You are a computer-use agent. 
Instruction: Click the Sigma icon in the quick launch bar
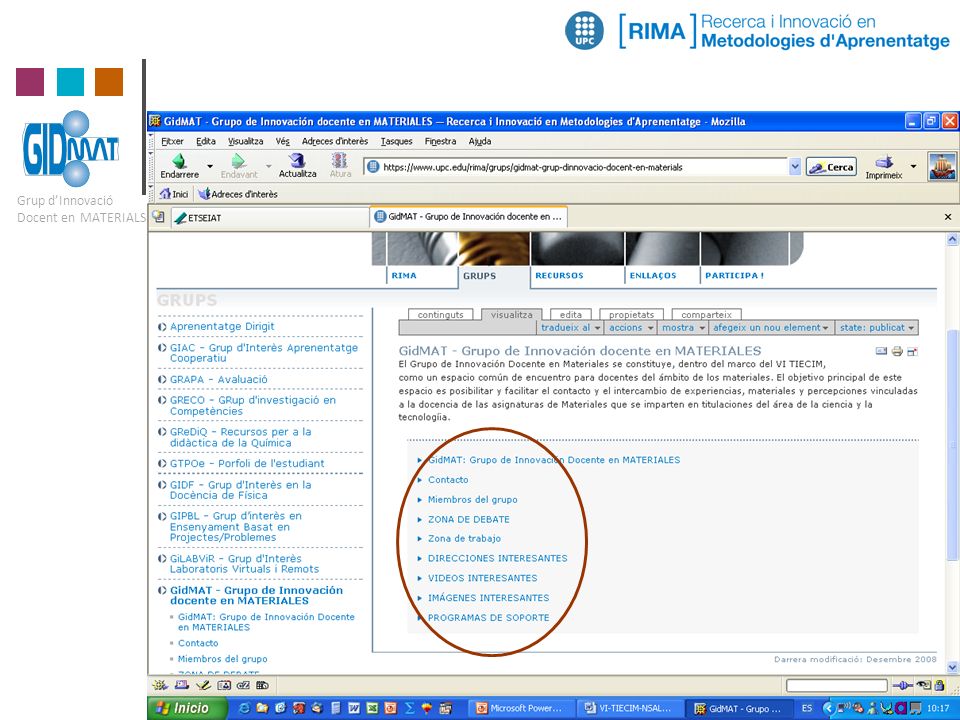[x=409, y=708]
